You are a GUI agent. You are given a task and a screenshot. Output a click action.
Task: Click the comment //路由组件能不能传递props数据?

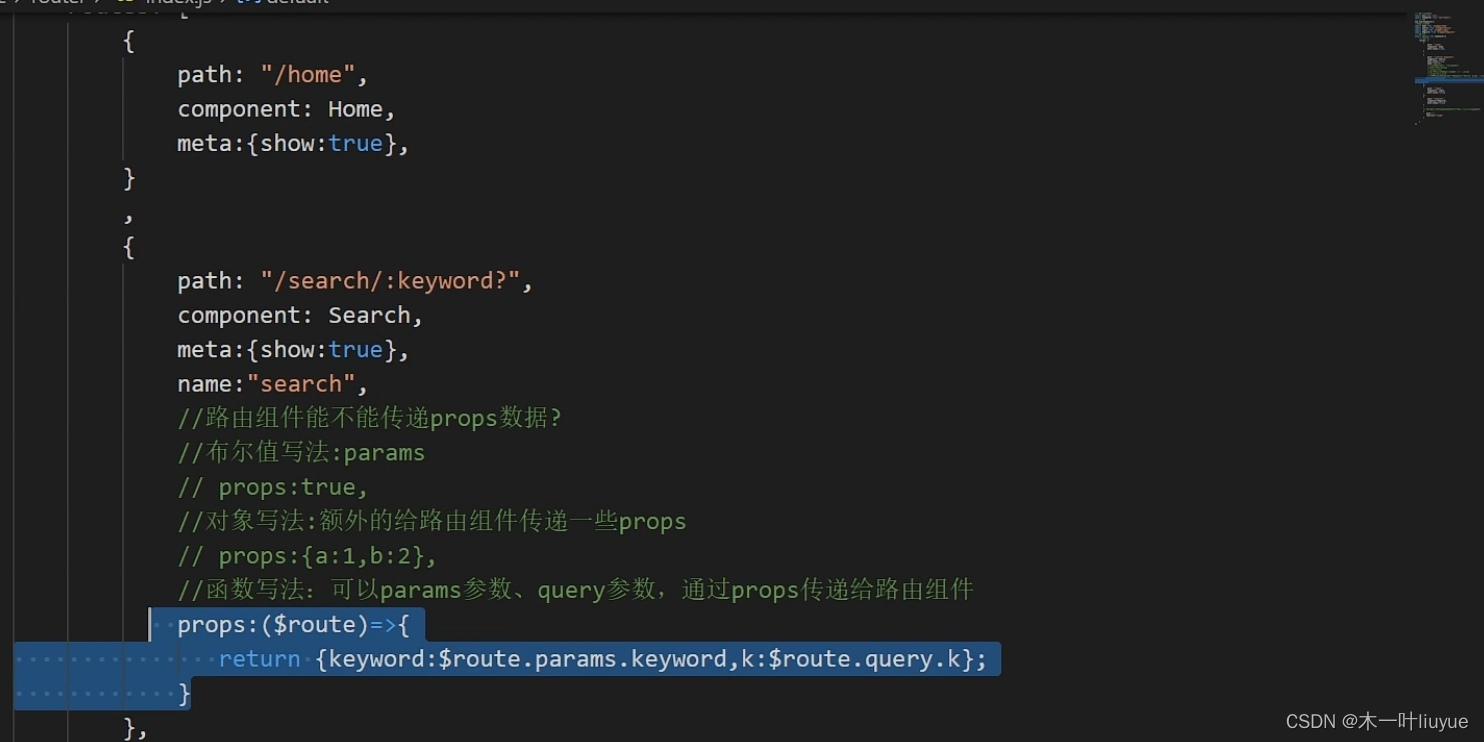[370, 418]
